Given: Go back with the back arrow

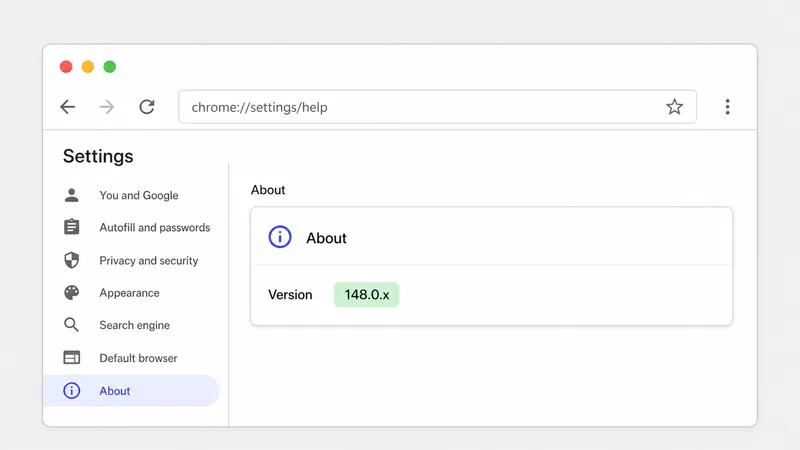Looking at the screenshot, I should 67,107.
